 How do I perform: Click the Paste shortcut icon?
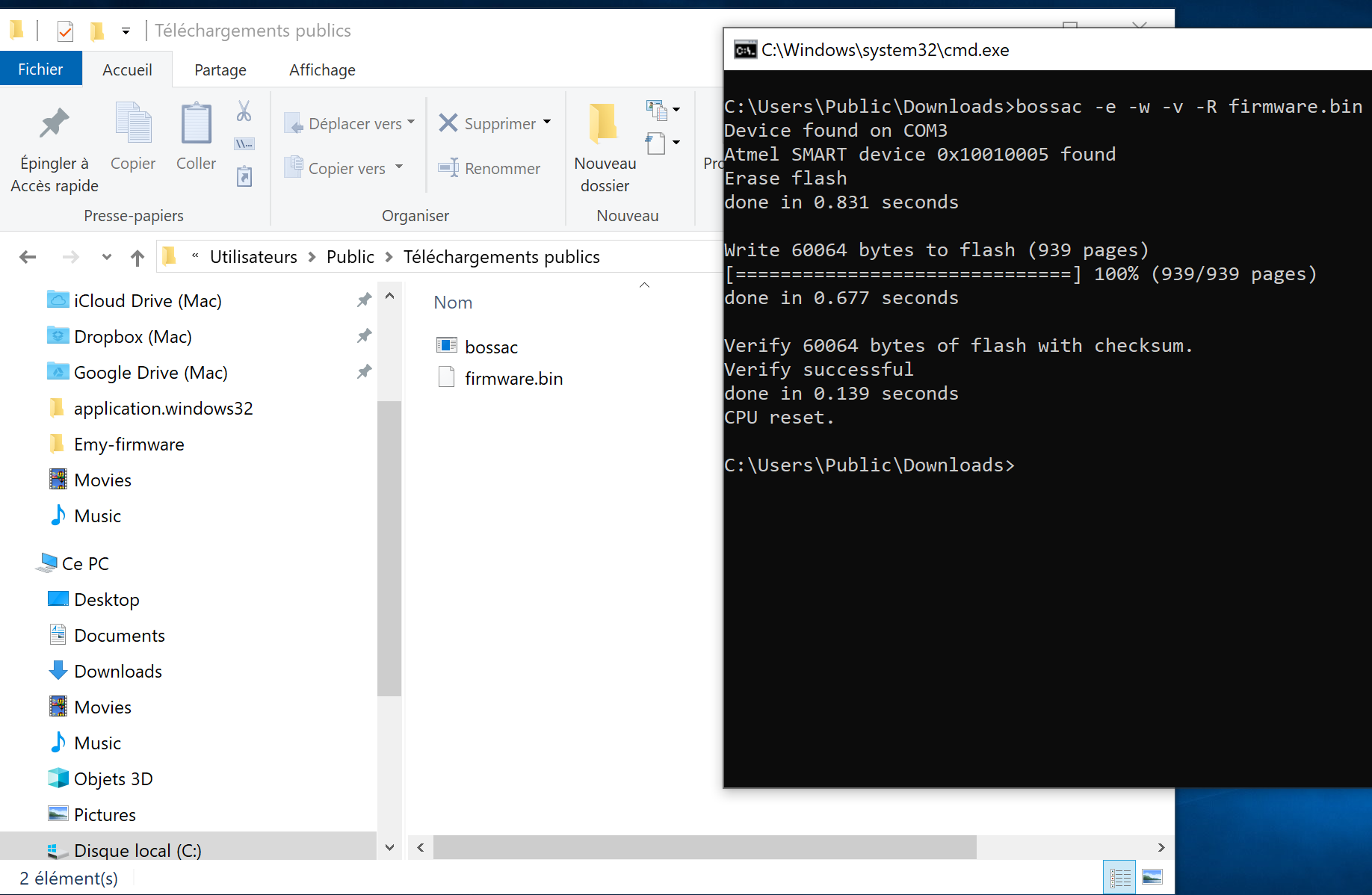pos(244,177)
